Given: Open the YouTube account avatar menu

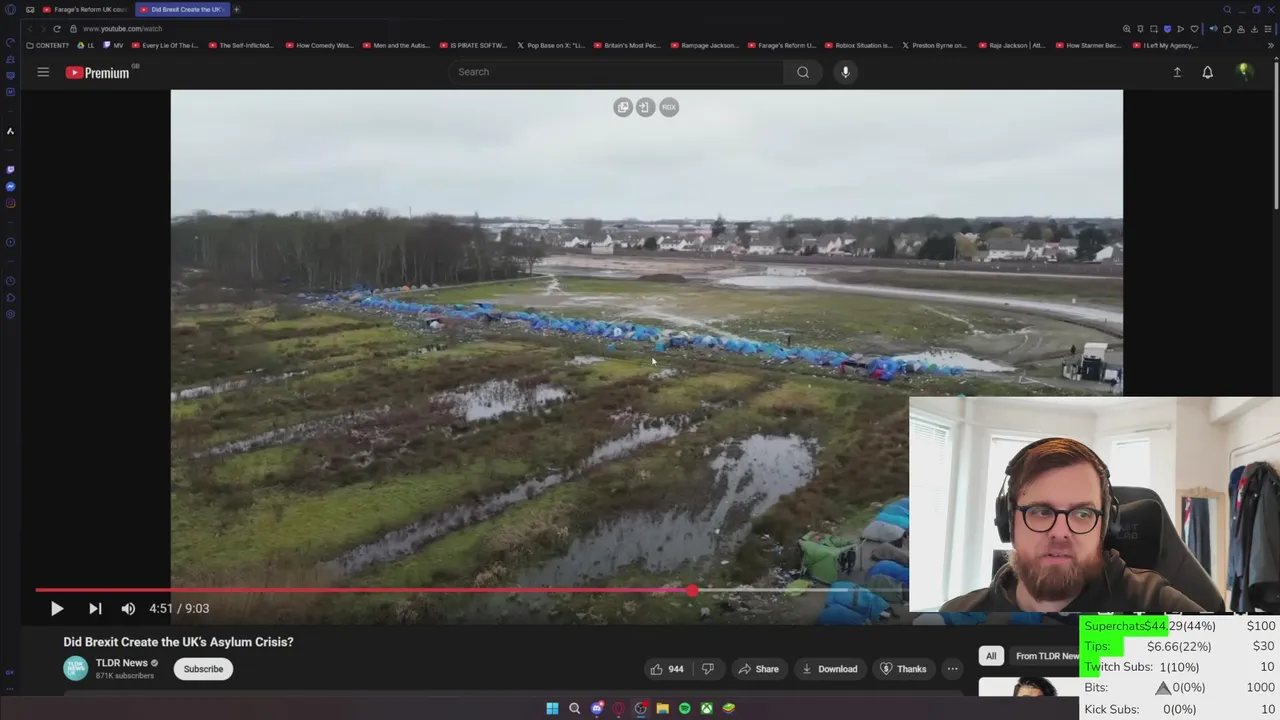Looking at the screenshot, I should tap(1244, 71).
